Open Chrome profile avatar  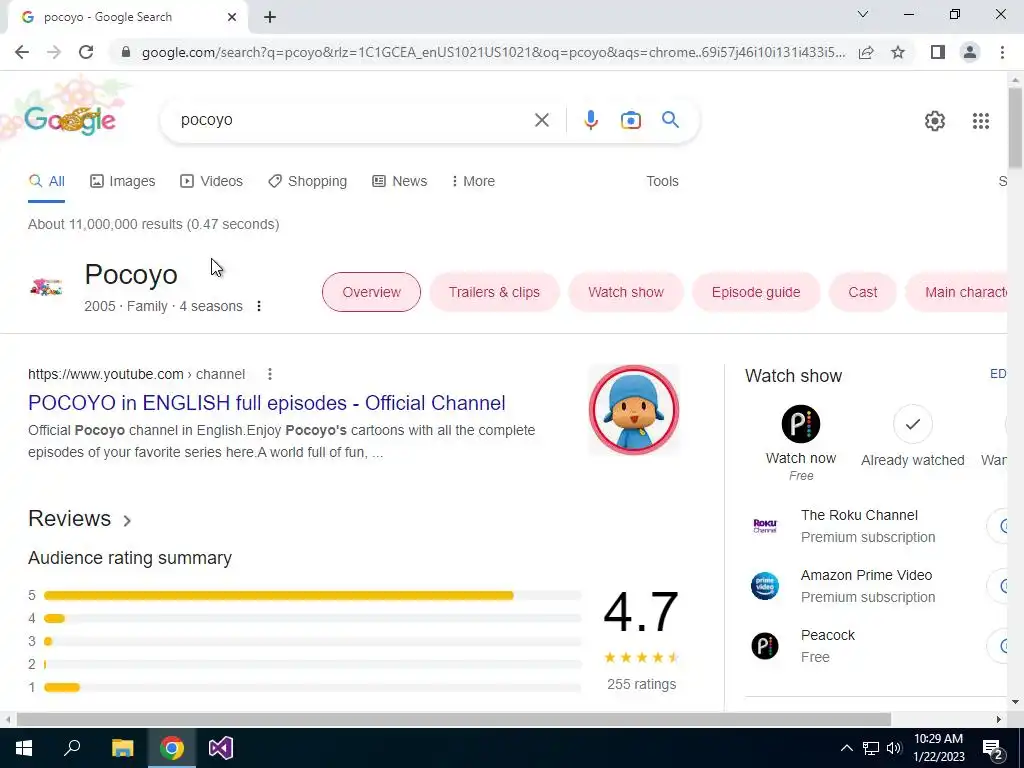(x=970, y=52)
